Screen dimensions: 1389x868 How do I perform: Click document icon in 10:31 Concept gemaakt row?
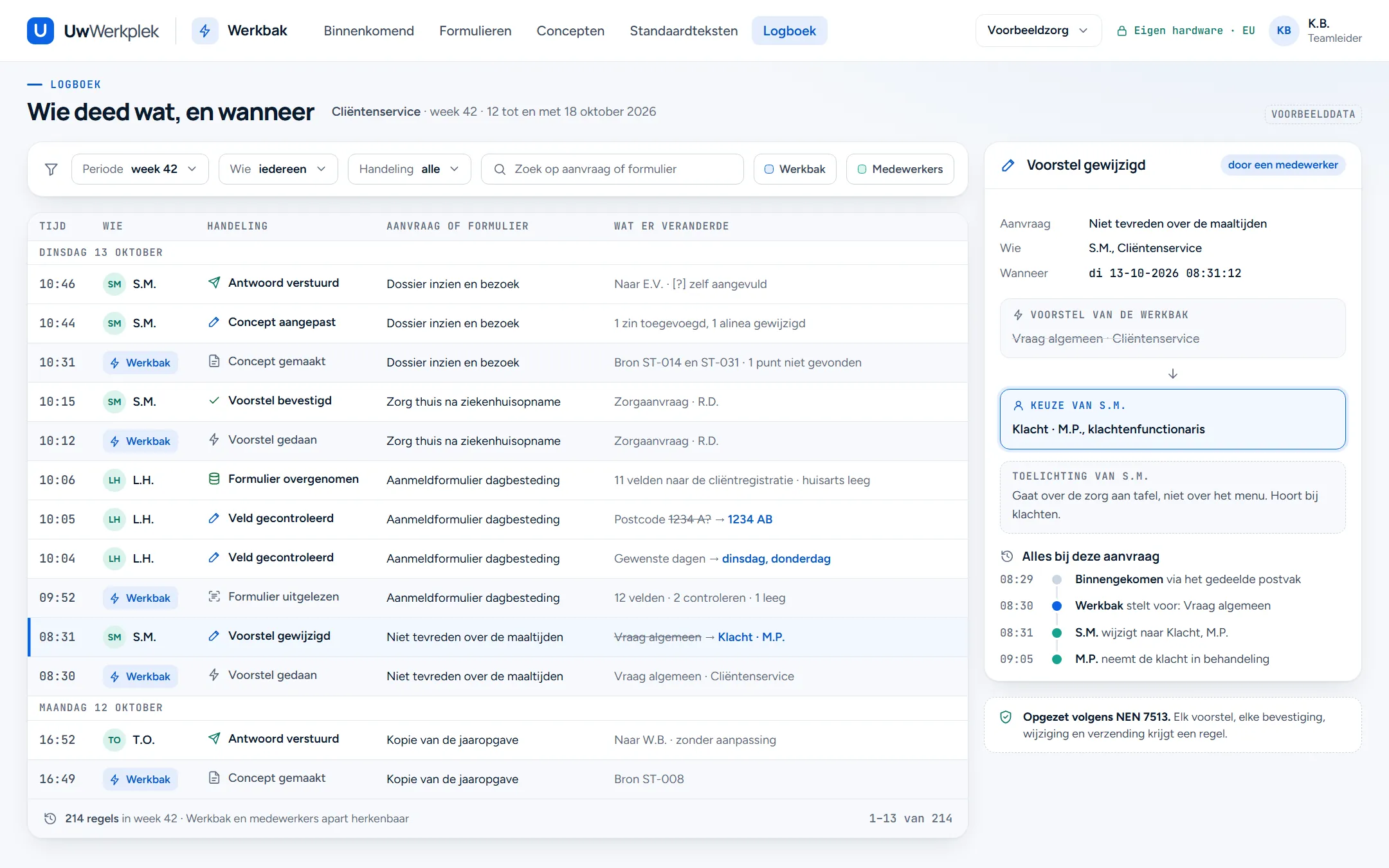pos(214,361)
